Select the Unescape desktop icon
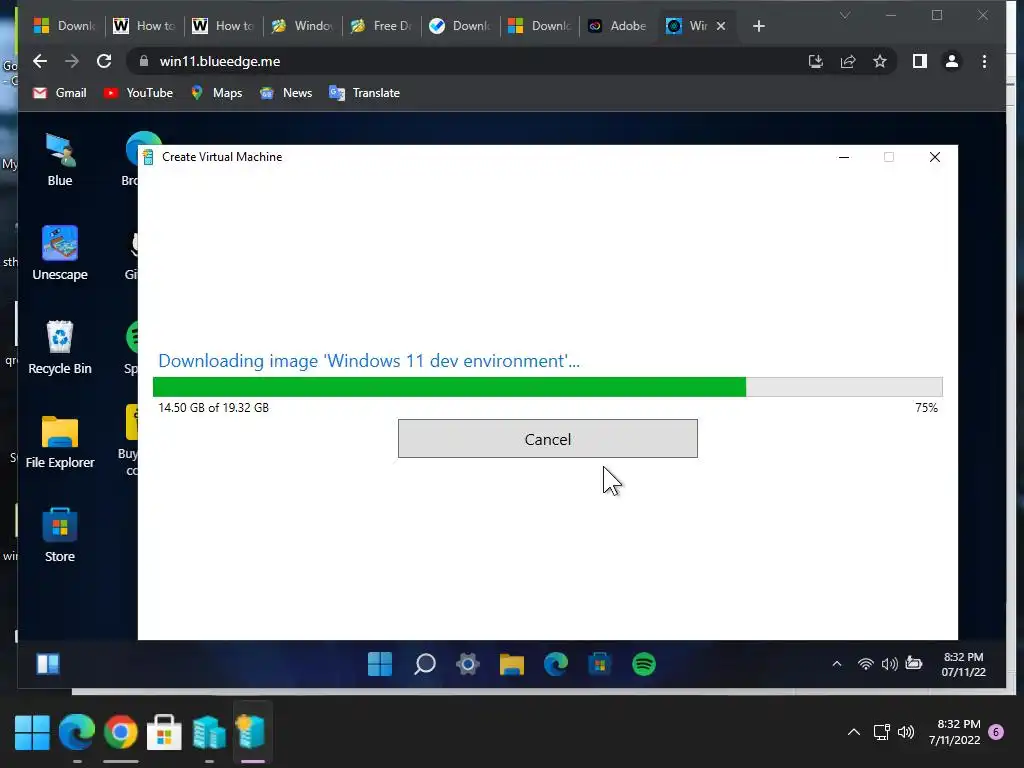Screen dimensions: 1024x768 60,253
